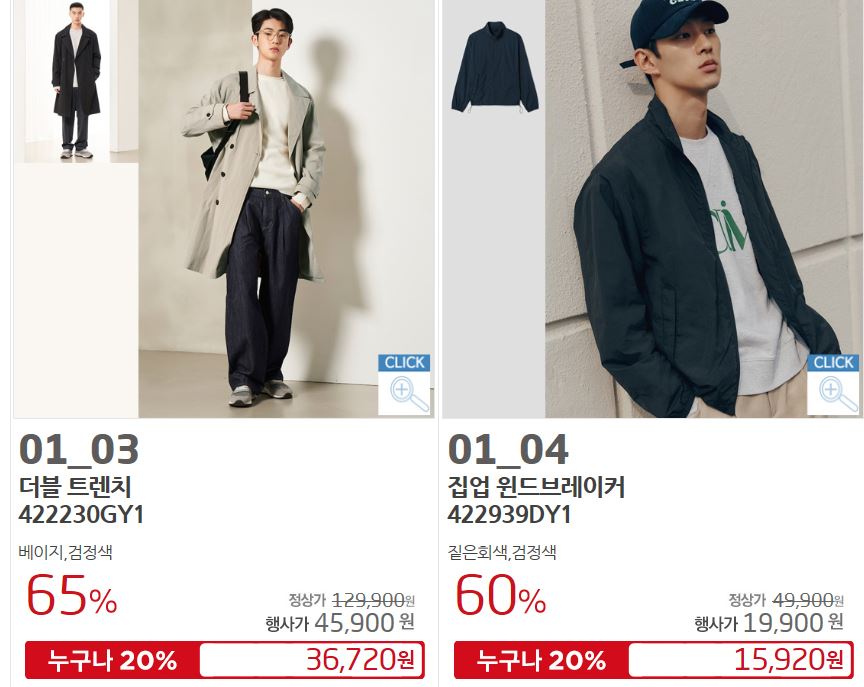Click the 베이지,검정색 color options text
864x687 pixels.
66,552
